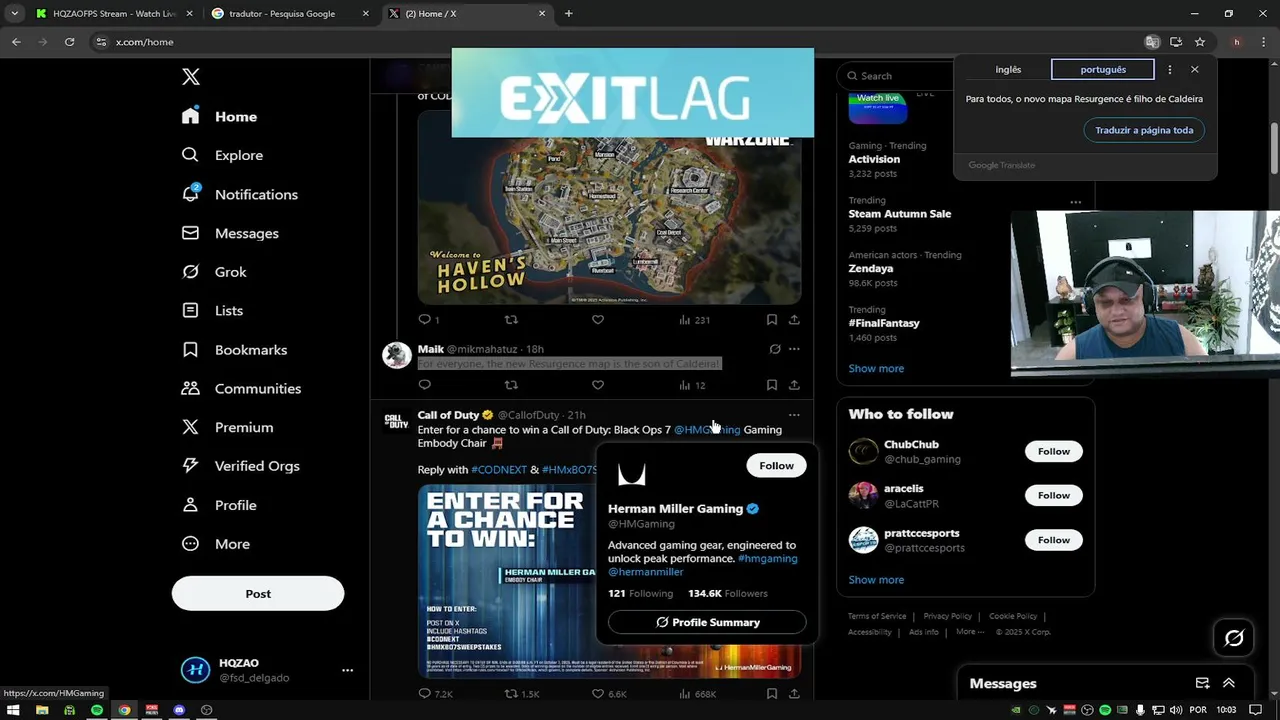Click the Post button

[x=258, y=594]
